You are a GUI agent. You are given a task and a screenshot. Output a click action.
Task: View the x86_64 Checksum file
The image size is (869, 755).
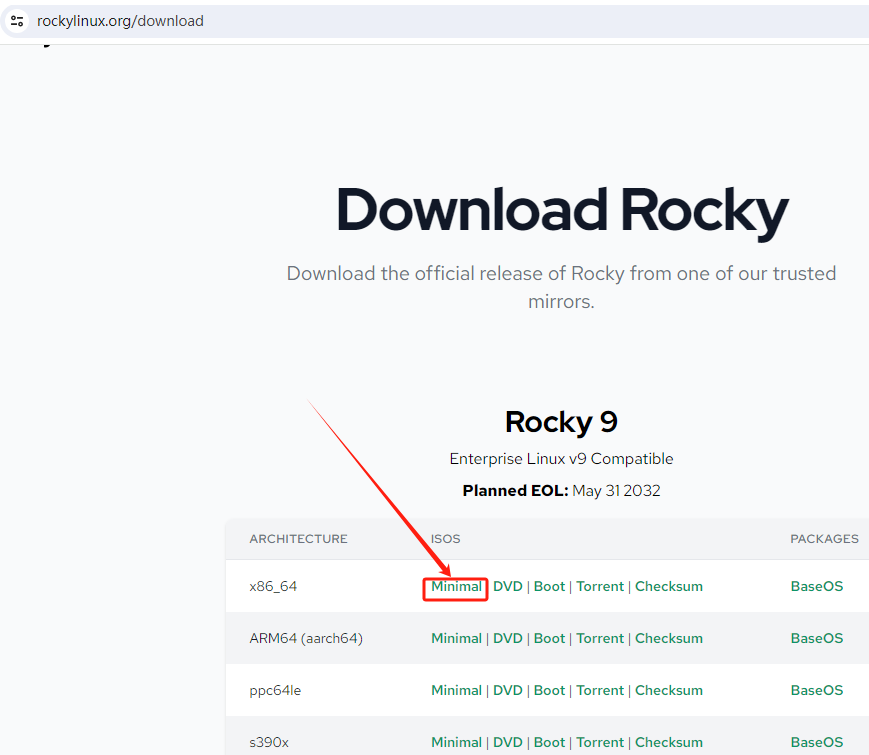pyautogui.click(x=669, y=587)
